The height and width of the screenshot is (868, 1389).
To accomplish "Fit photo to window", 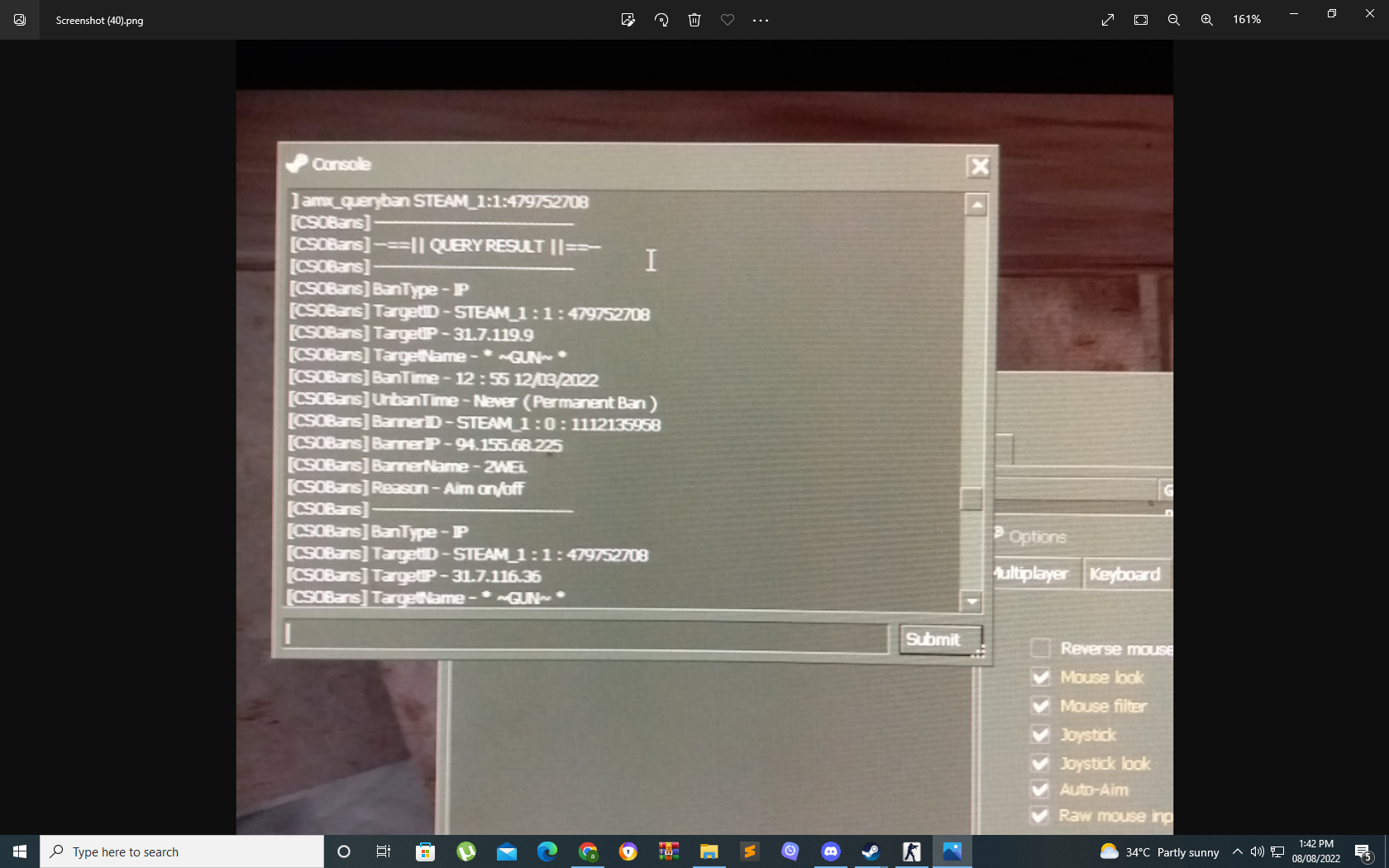I will click(1141, 20).
